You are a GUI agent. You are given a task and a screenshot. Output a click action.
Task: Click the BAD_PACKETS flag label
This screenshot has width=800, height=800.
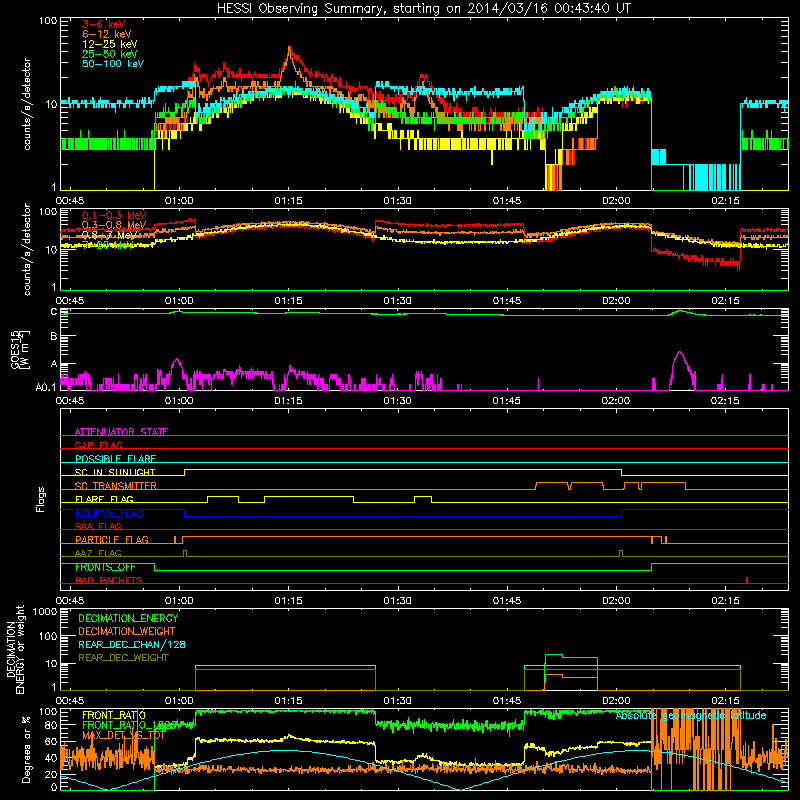[x=109, y=581]
